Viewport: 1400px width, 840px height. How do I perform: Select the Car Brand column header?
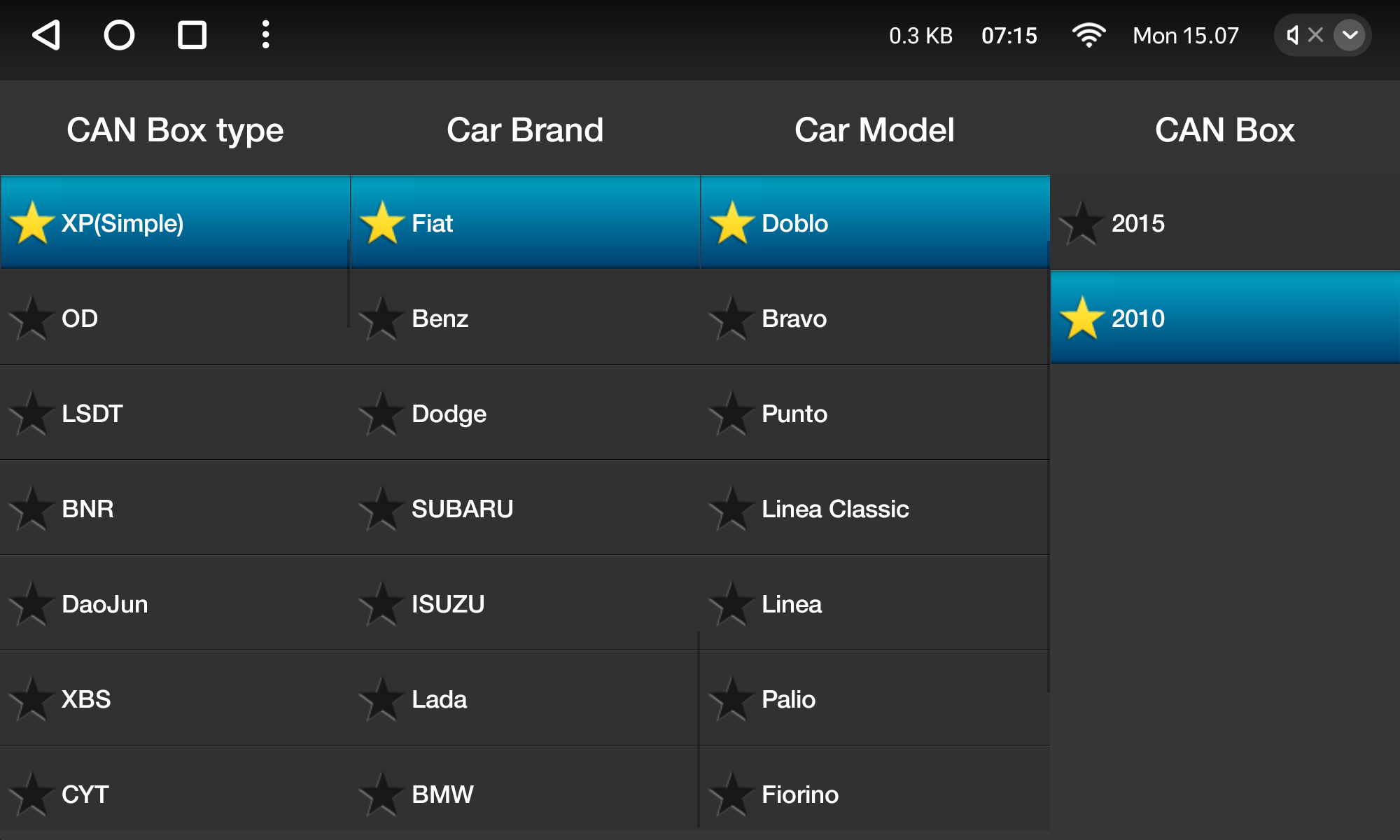tap(525, 129)
